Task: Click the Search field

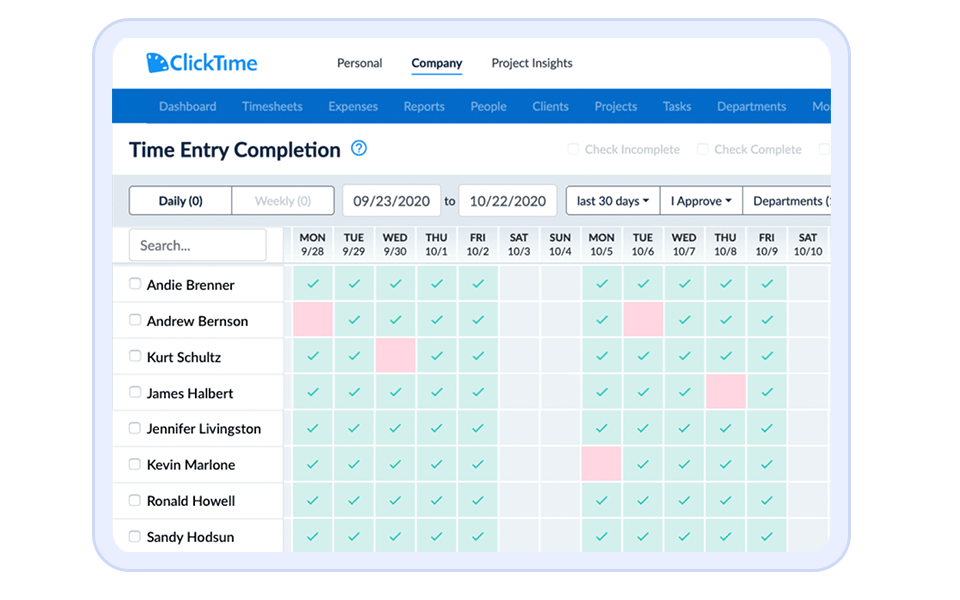Action: [197, 244]
